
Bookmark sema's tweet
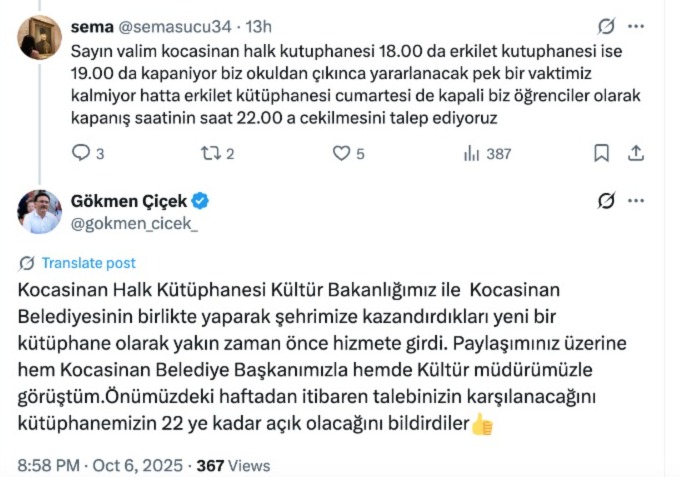(x=601, y=153)
